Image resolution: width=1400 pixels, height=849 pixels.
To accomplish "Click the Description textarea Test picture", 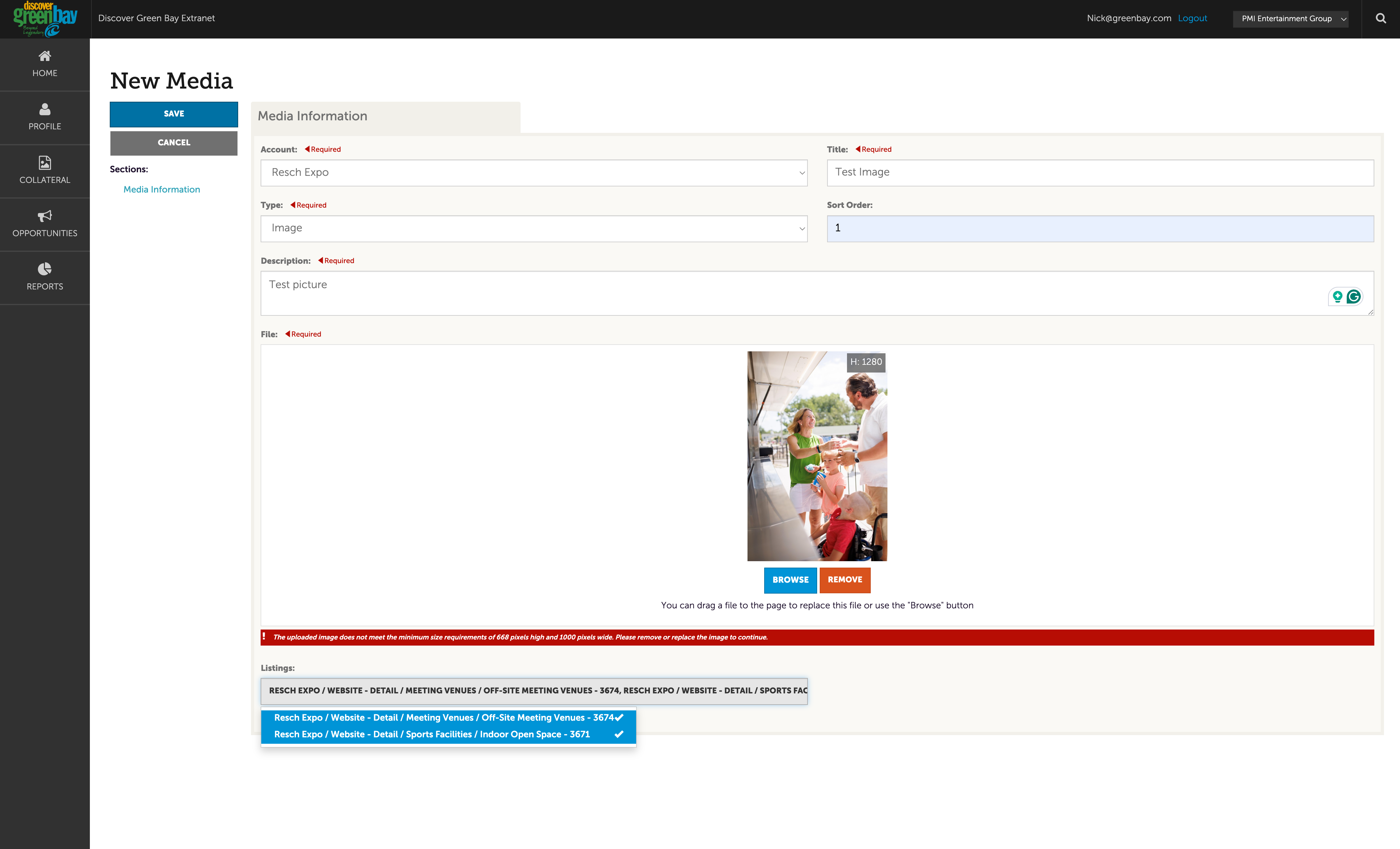I will [817, 293].
